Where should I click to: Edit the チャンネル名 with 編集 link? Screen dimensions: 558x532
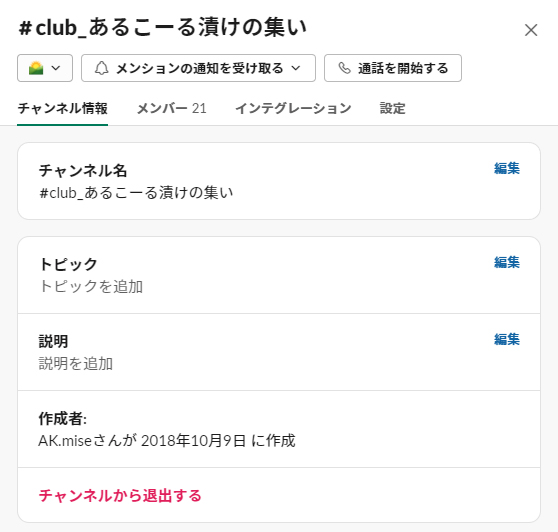pyautogui.click(x=507, y=168)
